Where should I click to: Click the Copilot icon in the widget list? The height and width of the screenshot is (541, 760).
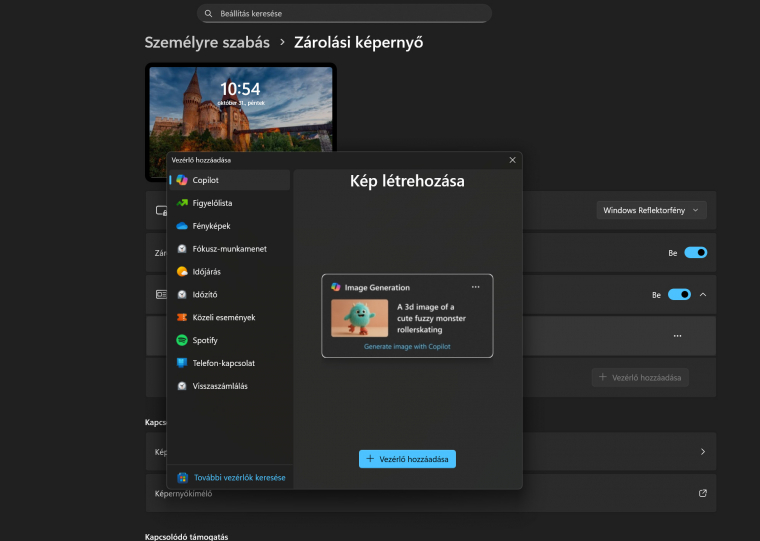182,180
